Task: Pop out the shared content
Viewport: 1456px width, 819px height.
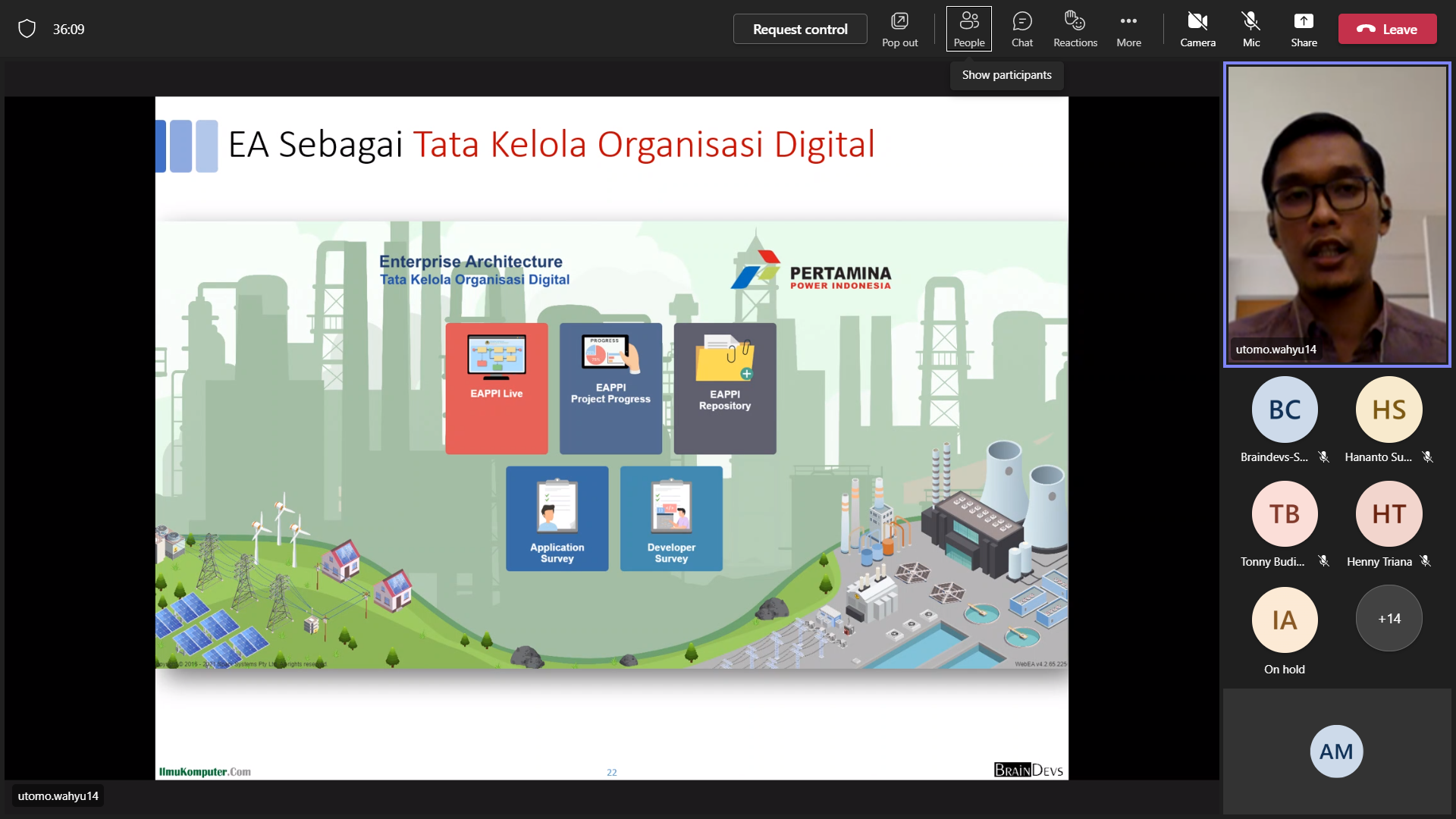Action: [x=899, y=29]
